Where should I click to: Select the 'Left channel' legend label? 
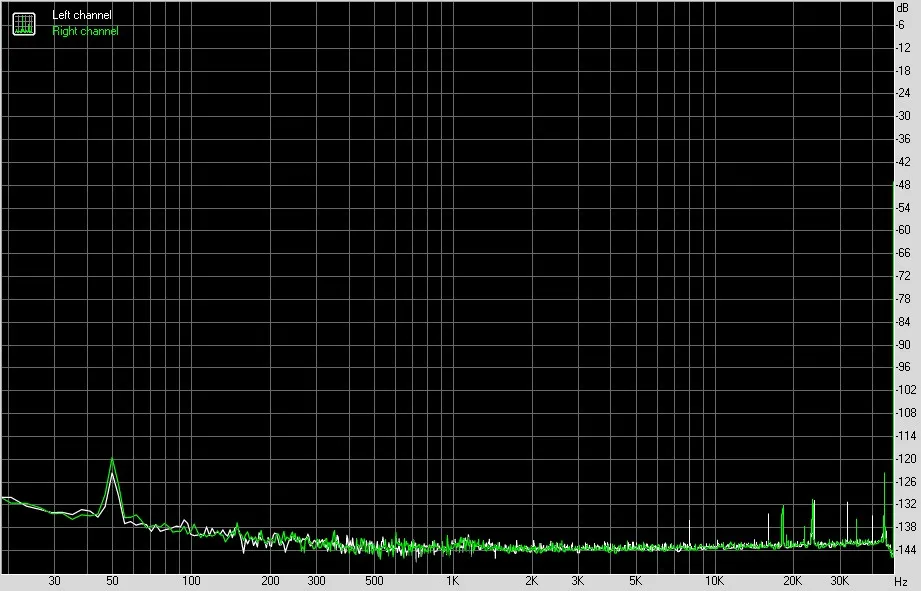82,15
